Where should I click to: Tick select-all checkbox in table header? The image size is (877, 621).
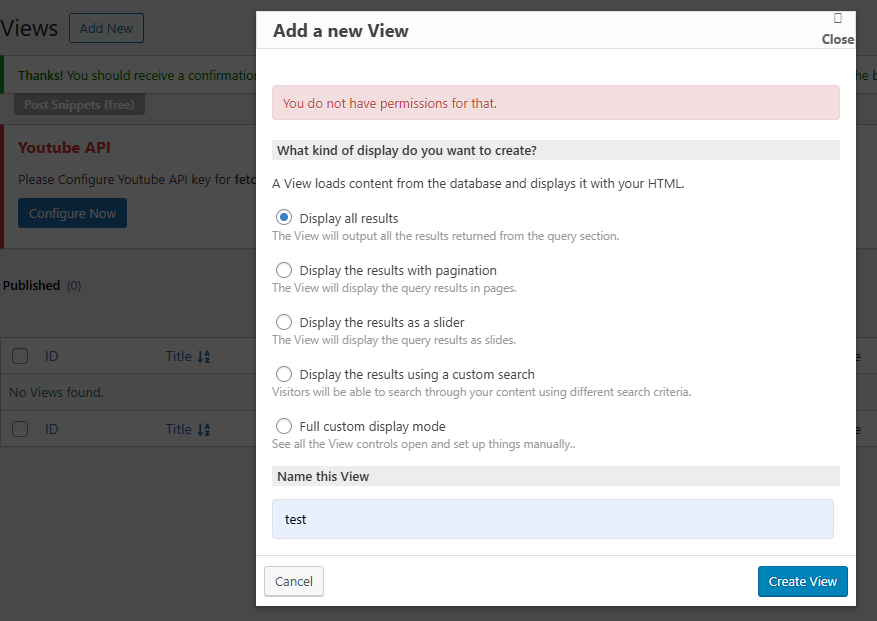pyautogui.click(x=20, y=356)
